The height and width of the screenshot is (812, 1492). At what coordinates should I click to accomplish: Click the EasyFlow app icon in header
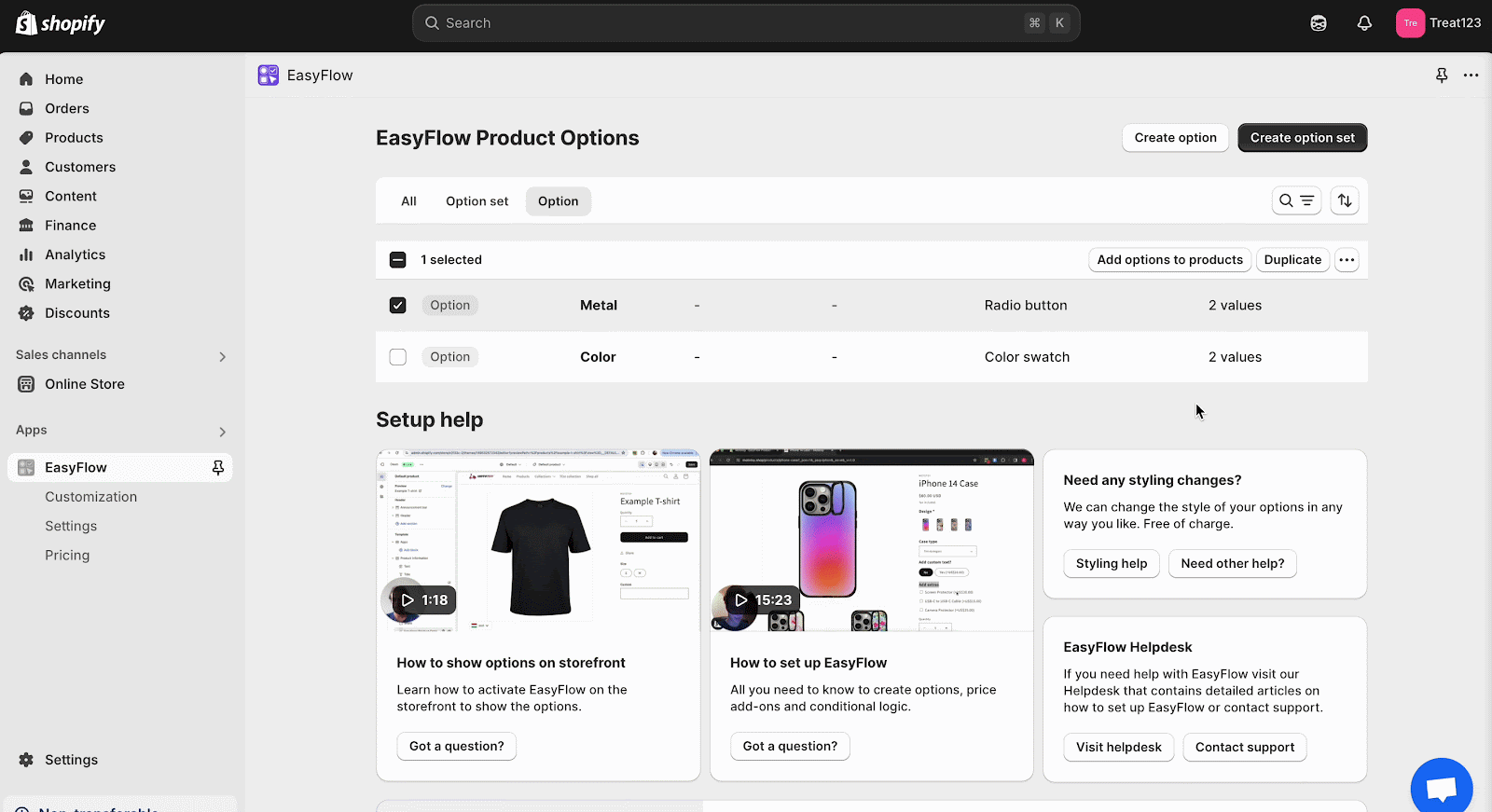[x=269, y=76]
